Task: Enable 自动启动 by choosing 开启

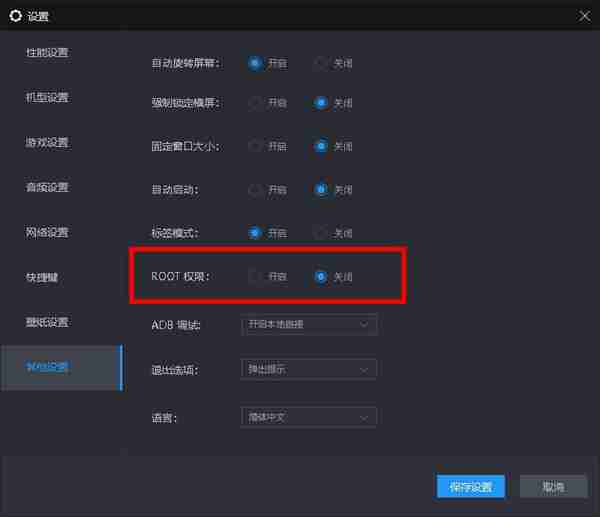Action: pyautogui.click(x=256, y=189)
